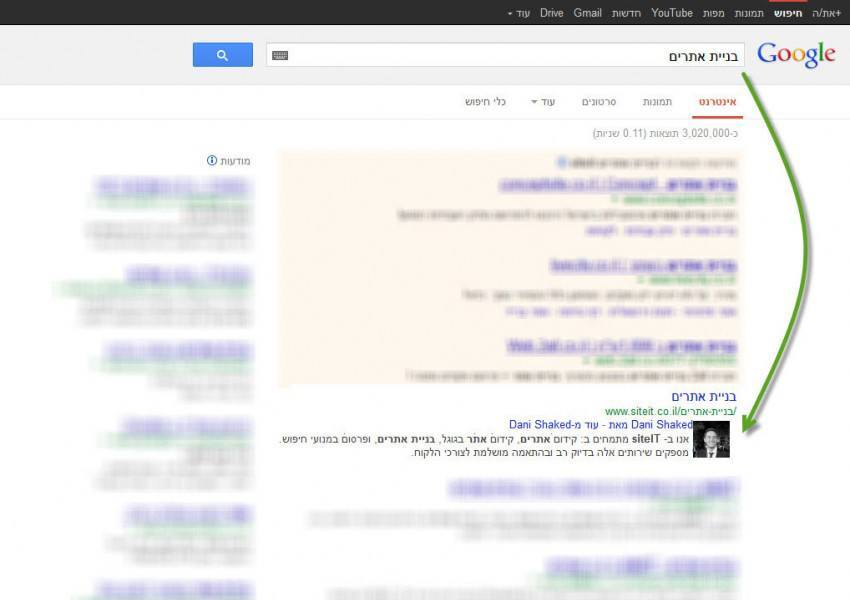Switch to the תמונות results tab

point(657,102)
